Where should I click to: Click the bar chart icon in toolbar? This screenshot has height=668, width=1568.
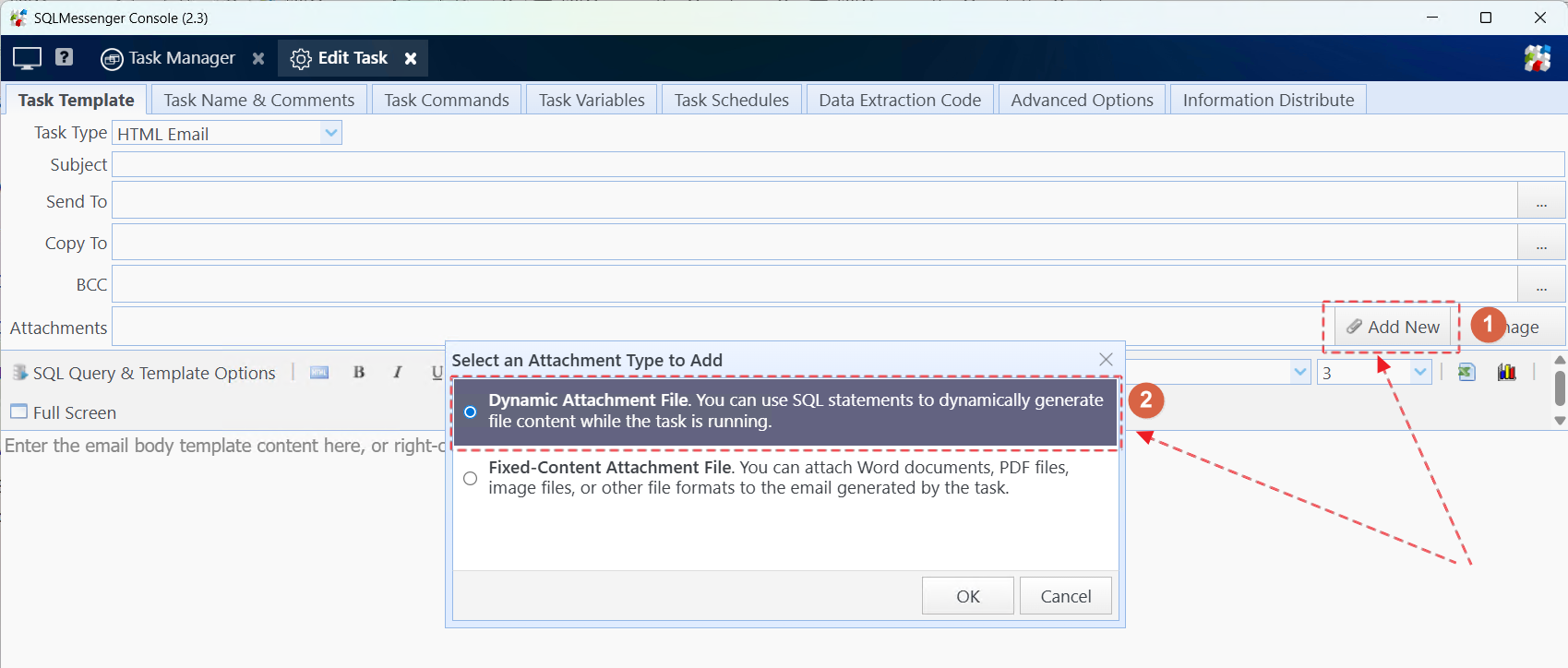(x=1507, y=372)
